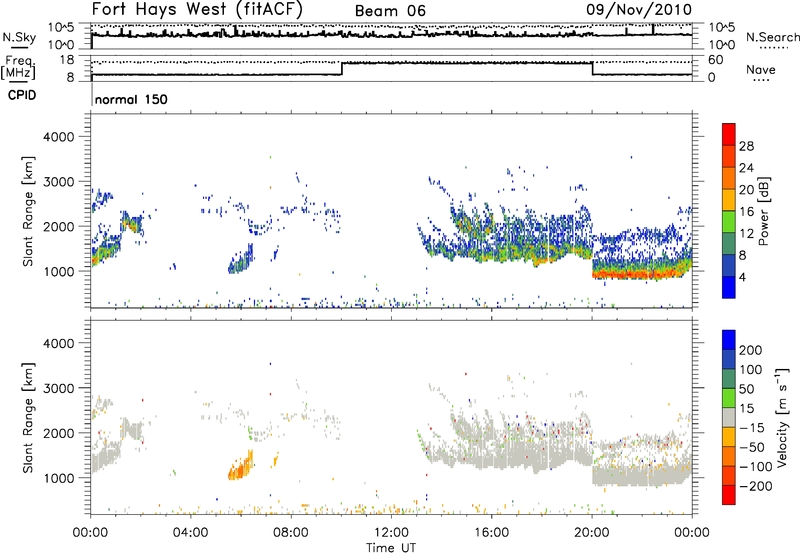800x554 pixels.
Task: Click the "Velocity [m s-1]" colorbar title
Action: [781, 417]
